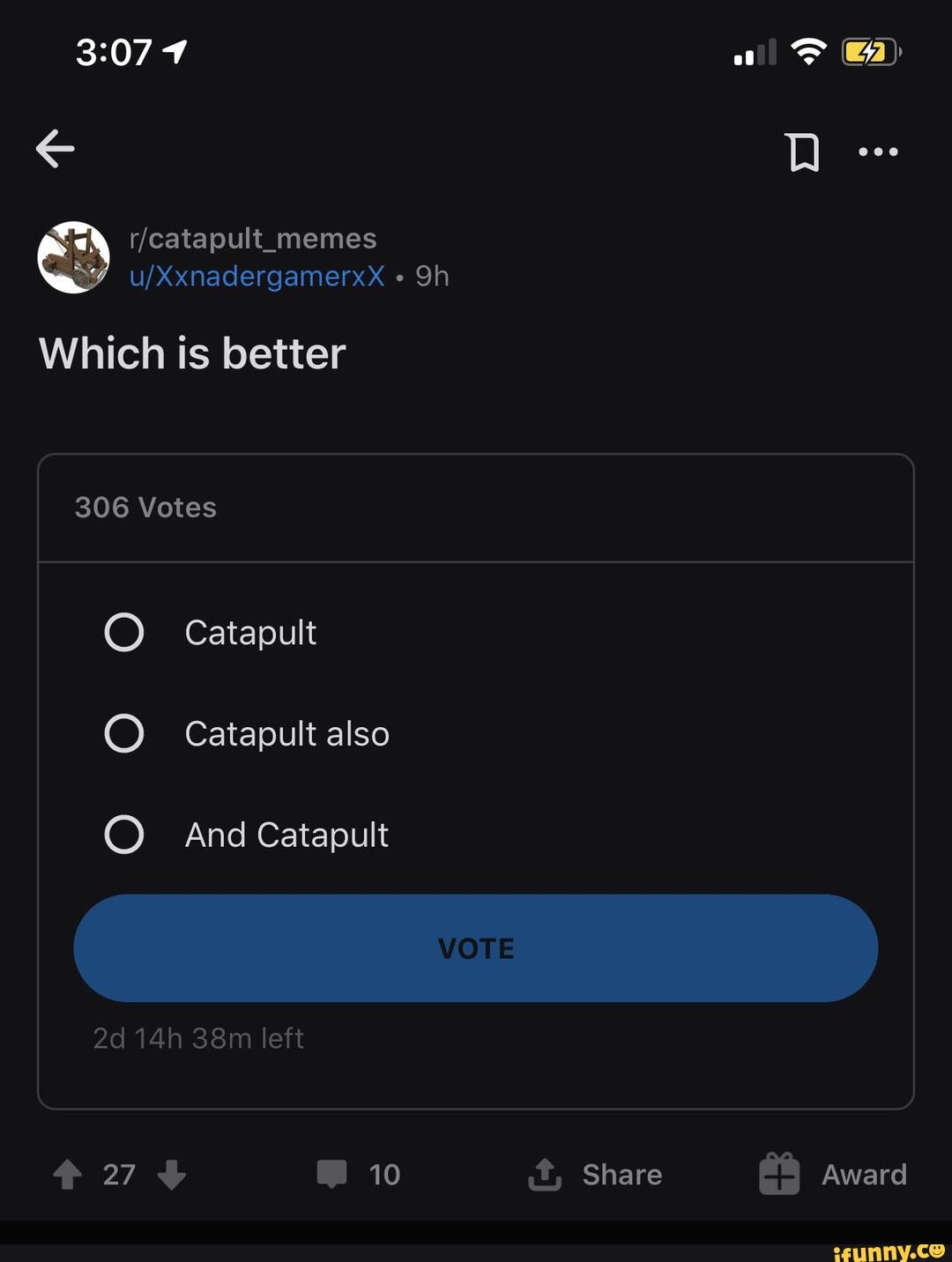Screen dimensions: 952x1262
Task: Save the post using the bookmark icon
Action: [803, 151]
